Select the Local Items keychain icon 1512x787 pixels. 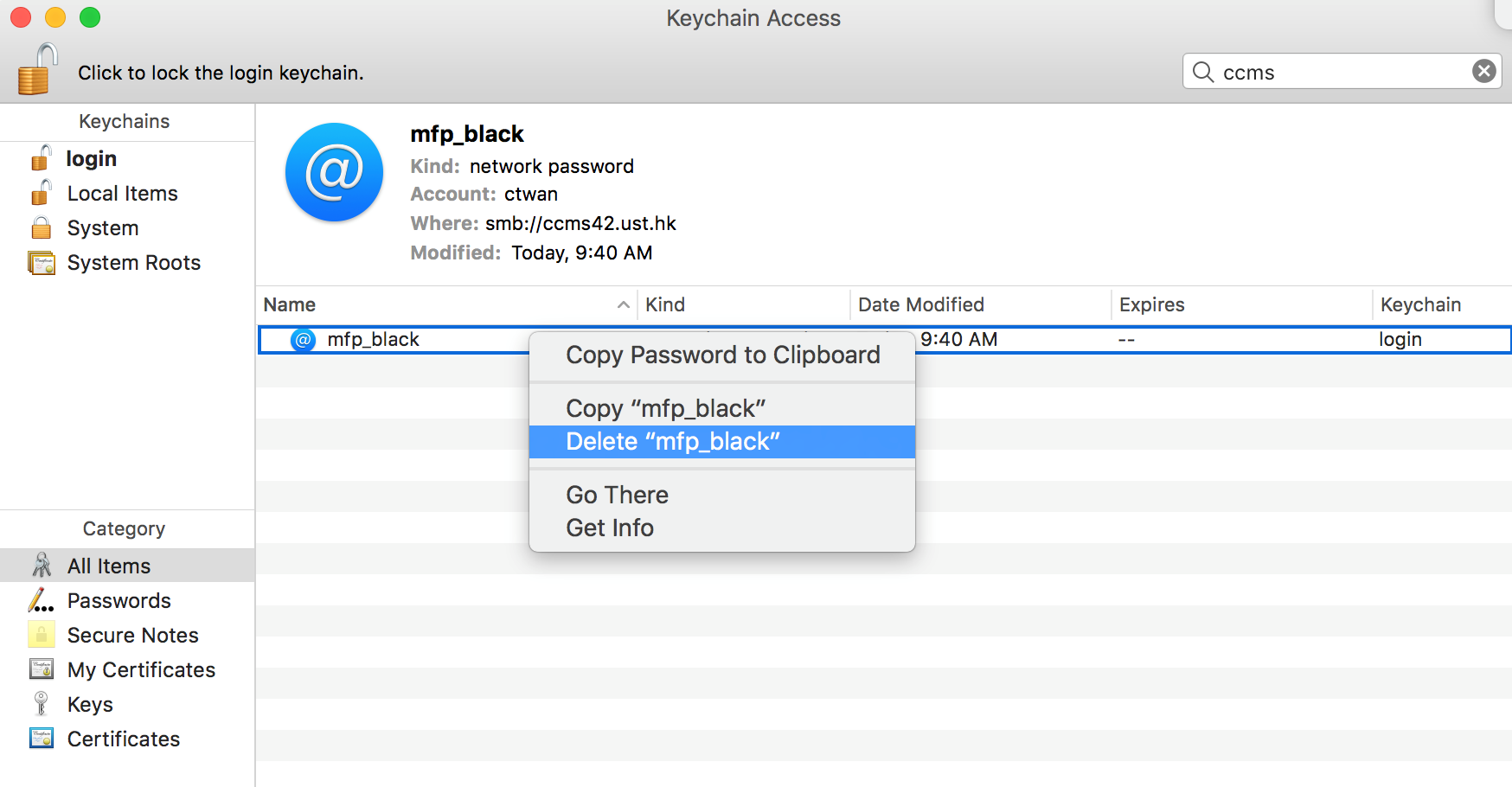coord(41,193)
